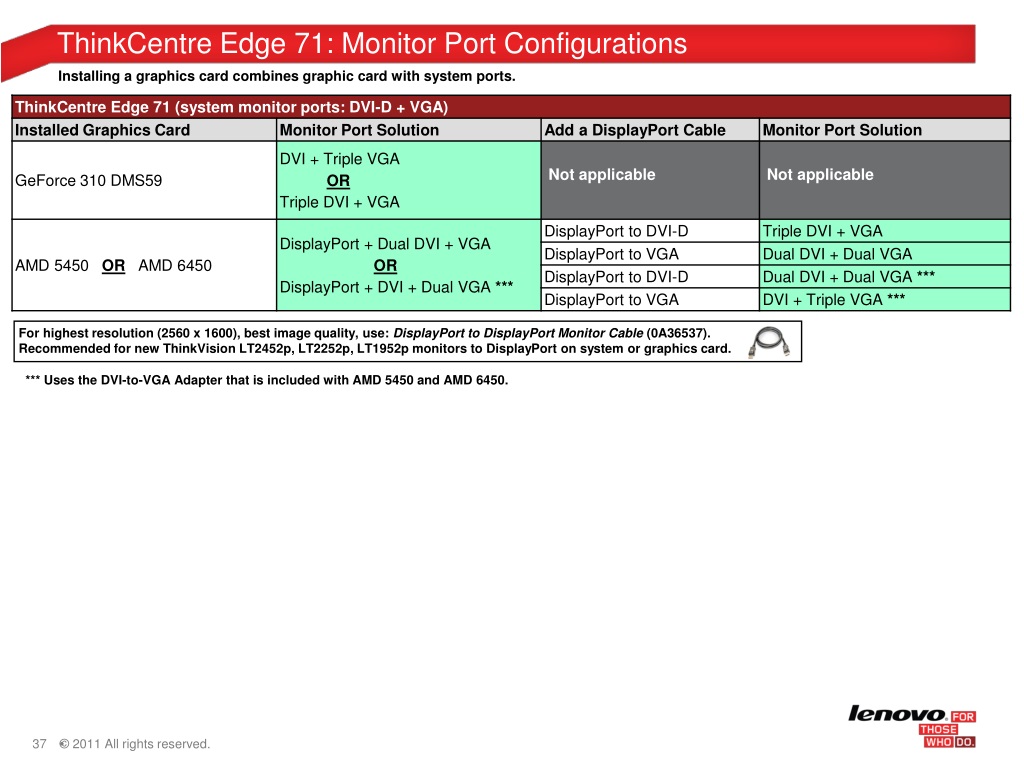Click 'Not applicable' under last Monitor Port Solution
This screenshot has height=768, width=1024.
(x=820, y=174)
